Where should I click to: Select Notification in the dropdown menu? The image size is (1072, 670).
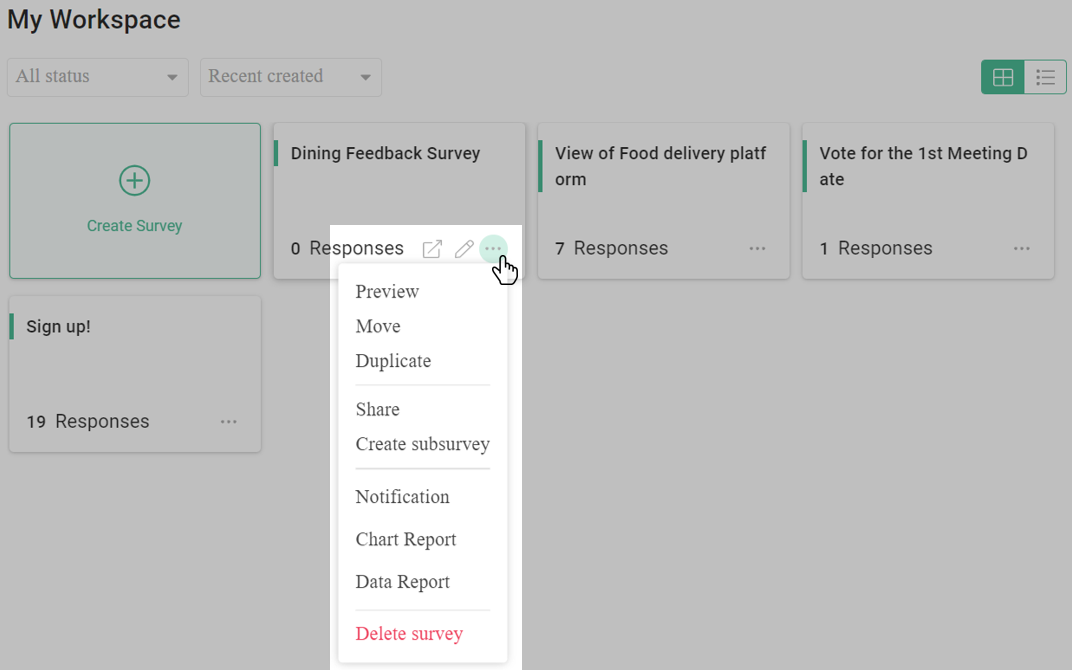click(402, 496)
